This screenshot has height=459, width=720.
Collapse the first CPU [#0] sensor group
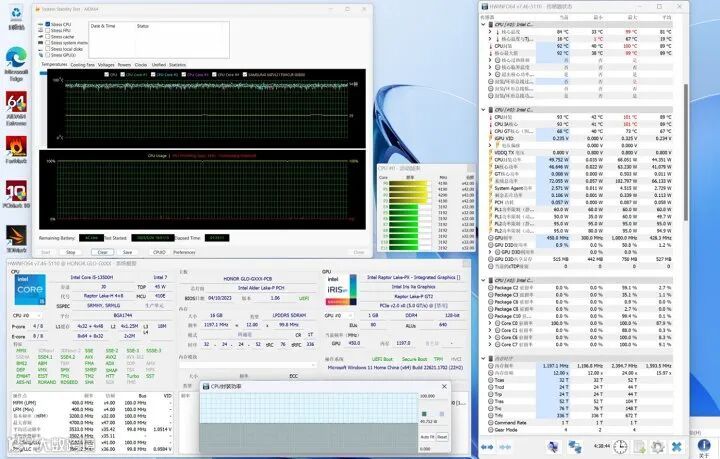(485, 24)
